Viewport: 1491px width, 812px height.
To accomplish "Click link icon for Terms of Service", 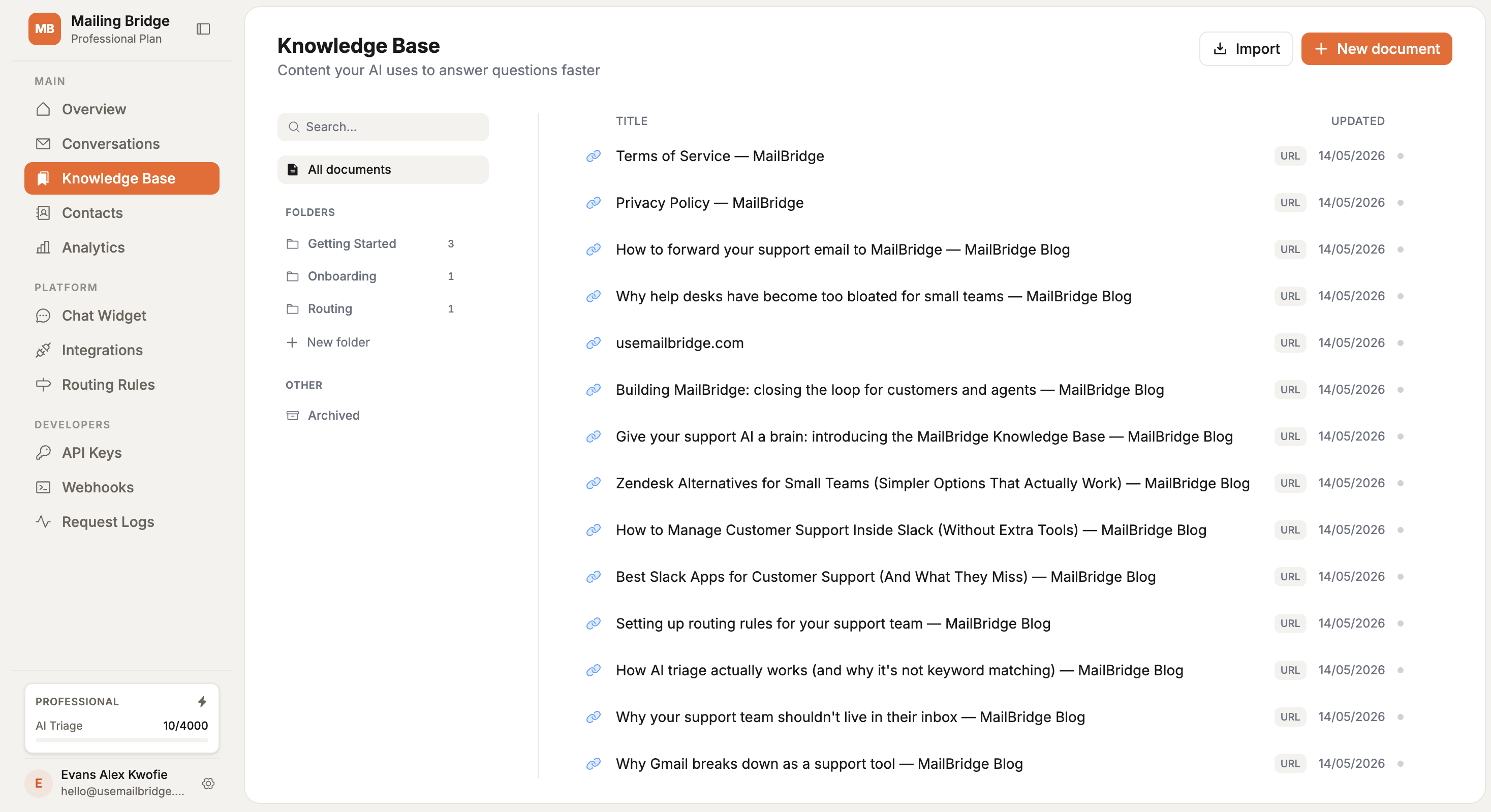I will click(593, 155).
